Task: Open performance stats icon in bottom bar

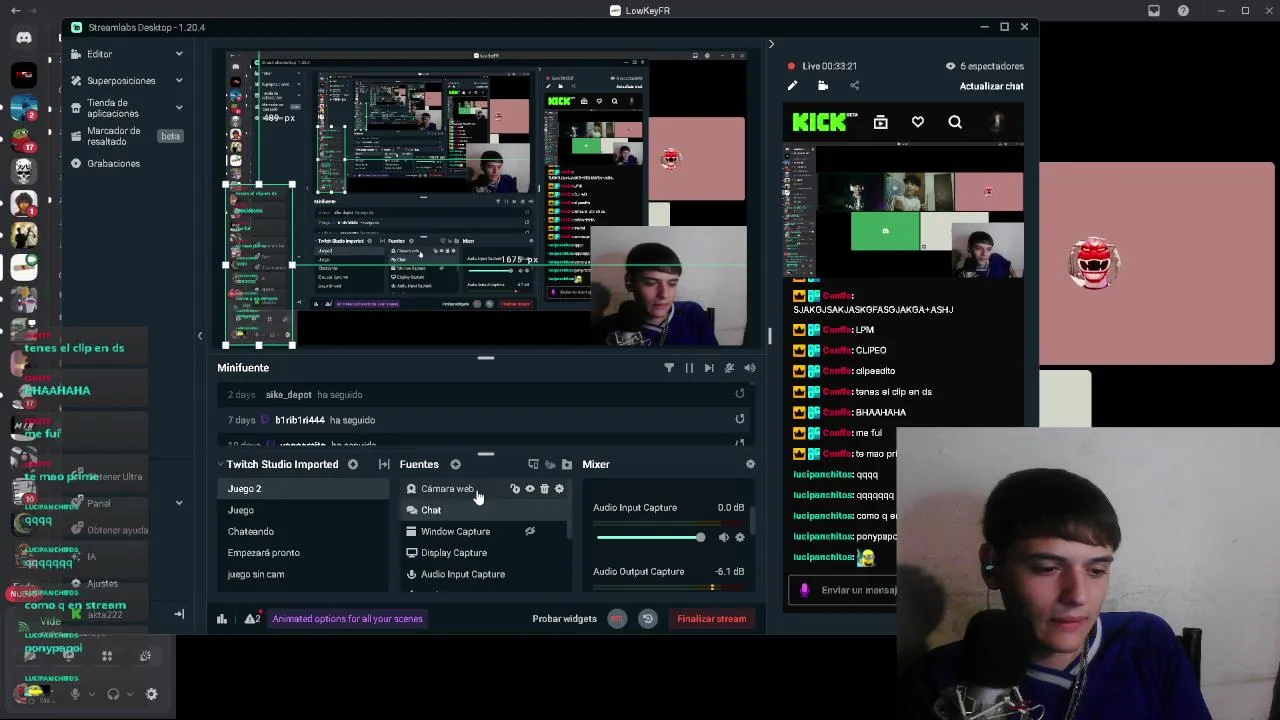Action: click(222, 619)
